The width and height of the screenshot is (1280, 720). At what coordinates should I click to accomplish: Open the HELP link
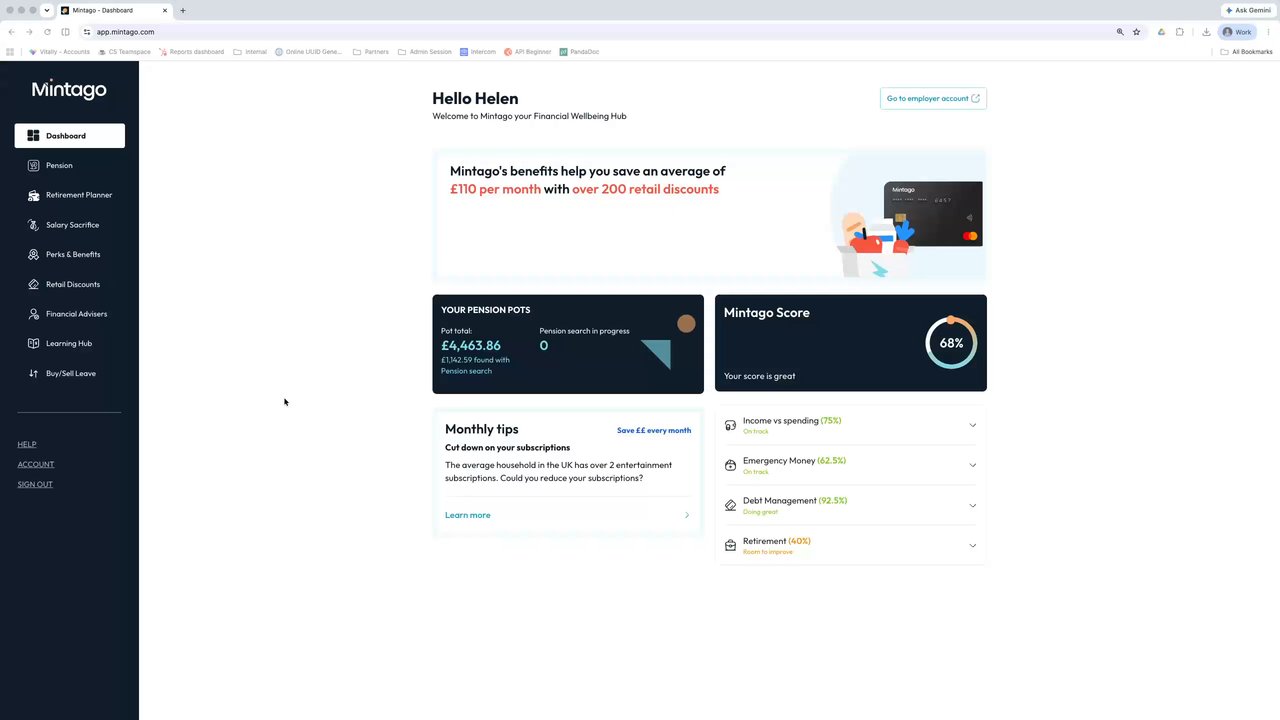pyautogui.click(x=27, y=444)
